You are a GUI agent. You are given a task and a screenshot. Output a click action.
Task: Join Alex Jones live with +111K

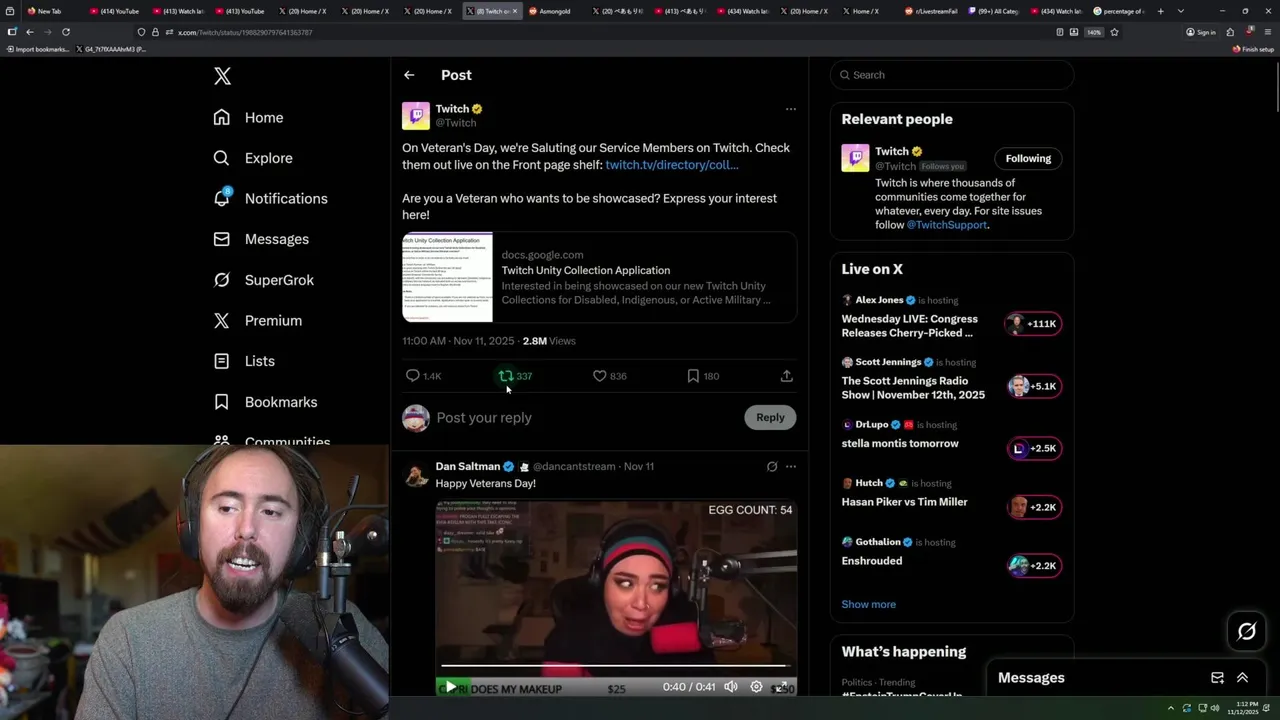[1033, 324]
